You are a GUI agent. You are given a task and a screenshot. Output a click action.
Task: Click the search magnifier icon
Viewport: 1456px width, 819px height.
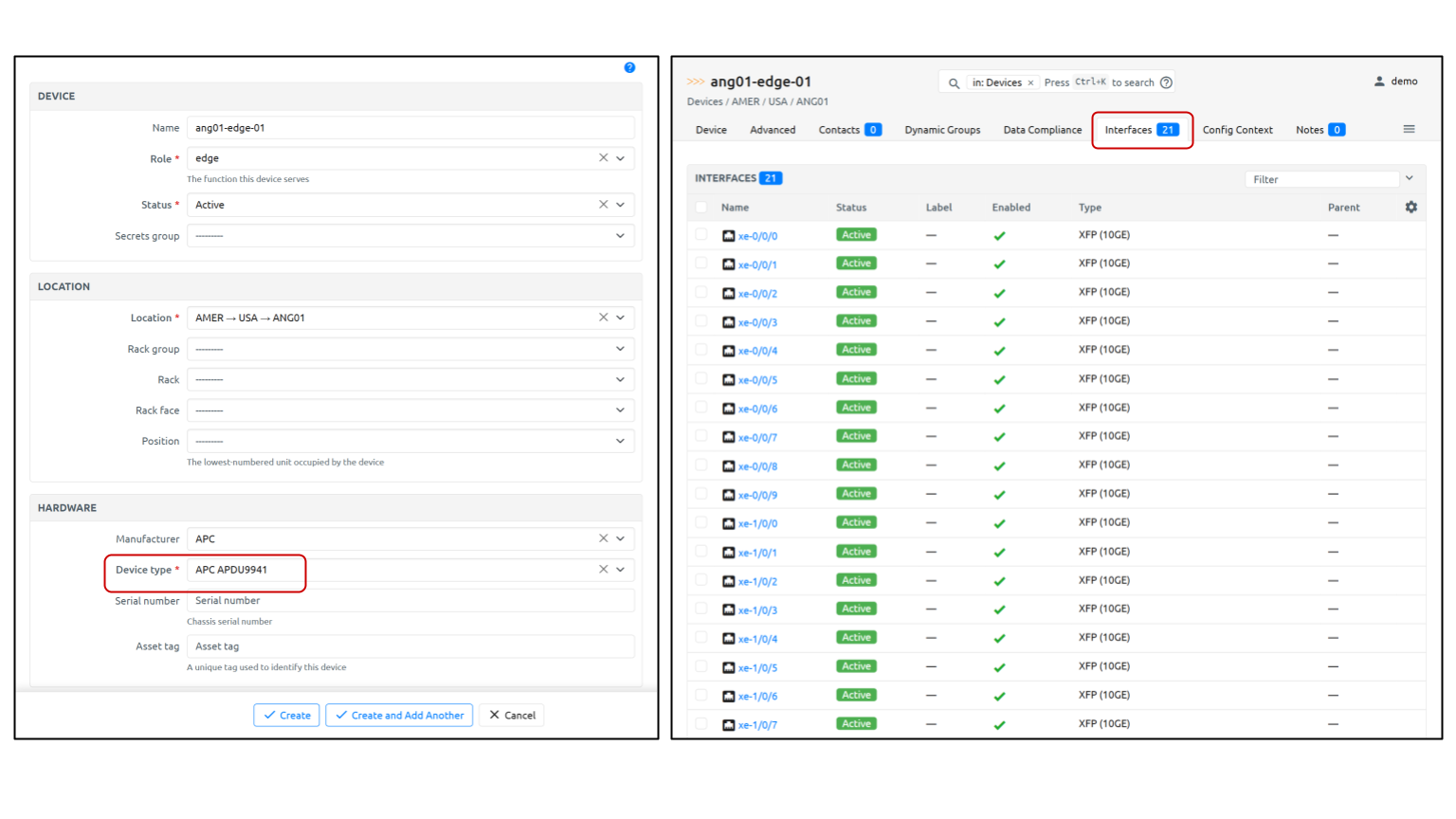click(x=954, y=83)
